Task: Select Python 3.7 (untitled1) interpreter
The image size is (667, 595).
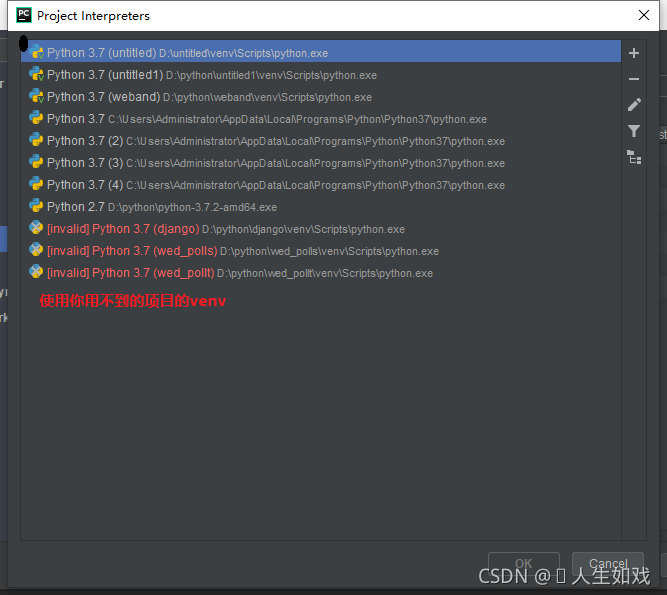Action: click(321, 75)
